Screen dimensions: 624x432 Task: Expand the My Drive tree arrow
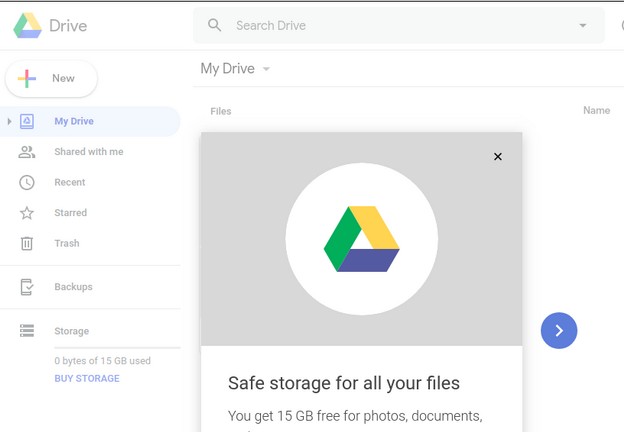9,121
